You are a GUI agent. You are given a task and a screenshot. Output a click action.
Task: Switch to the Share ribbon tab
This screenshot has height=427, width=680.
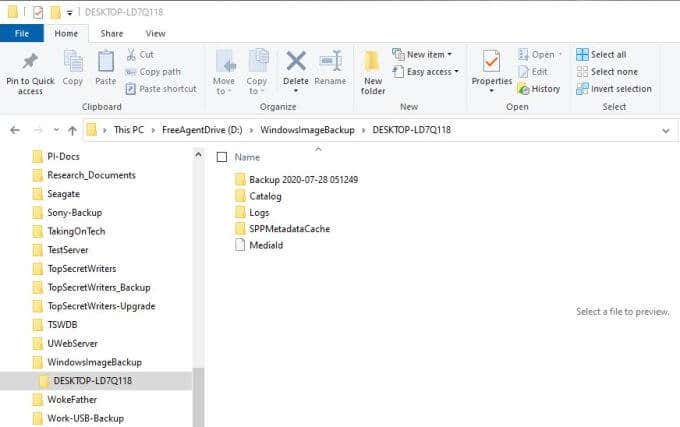pos(112,33)
